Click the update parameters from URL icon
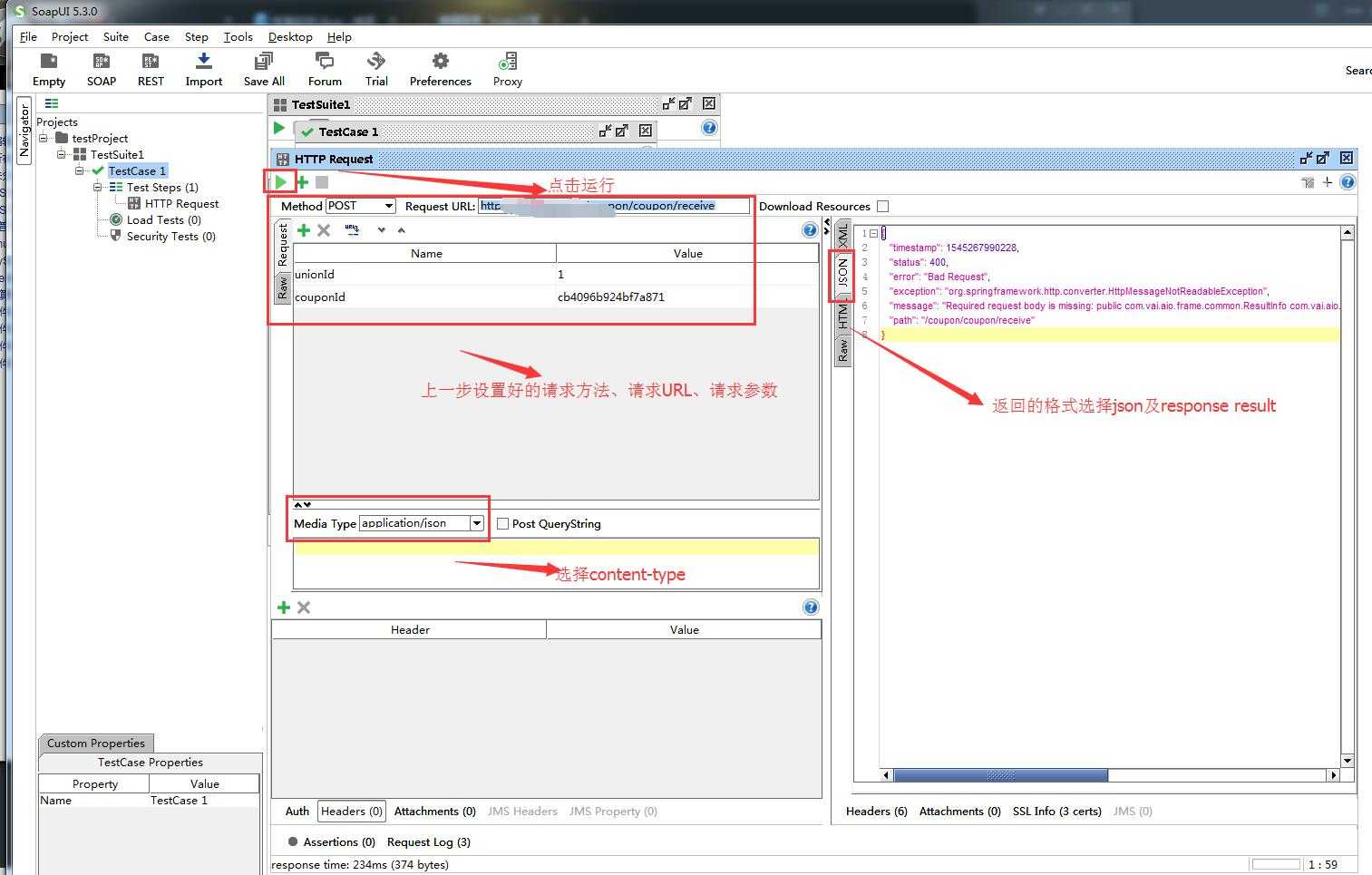Image resolution: width=1372 pixels, height=875 pixels. [353, 230]
